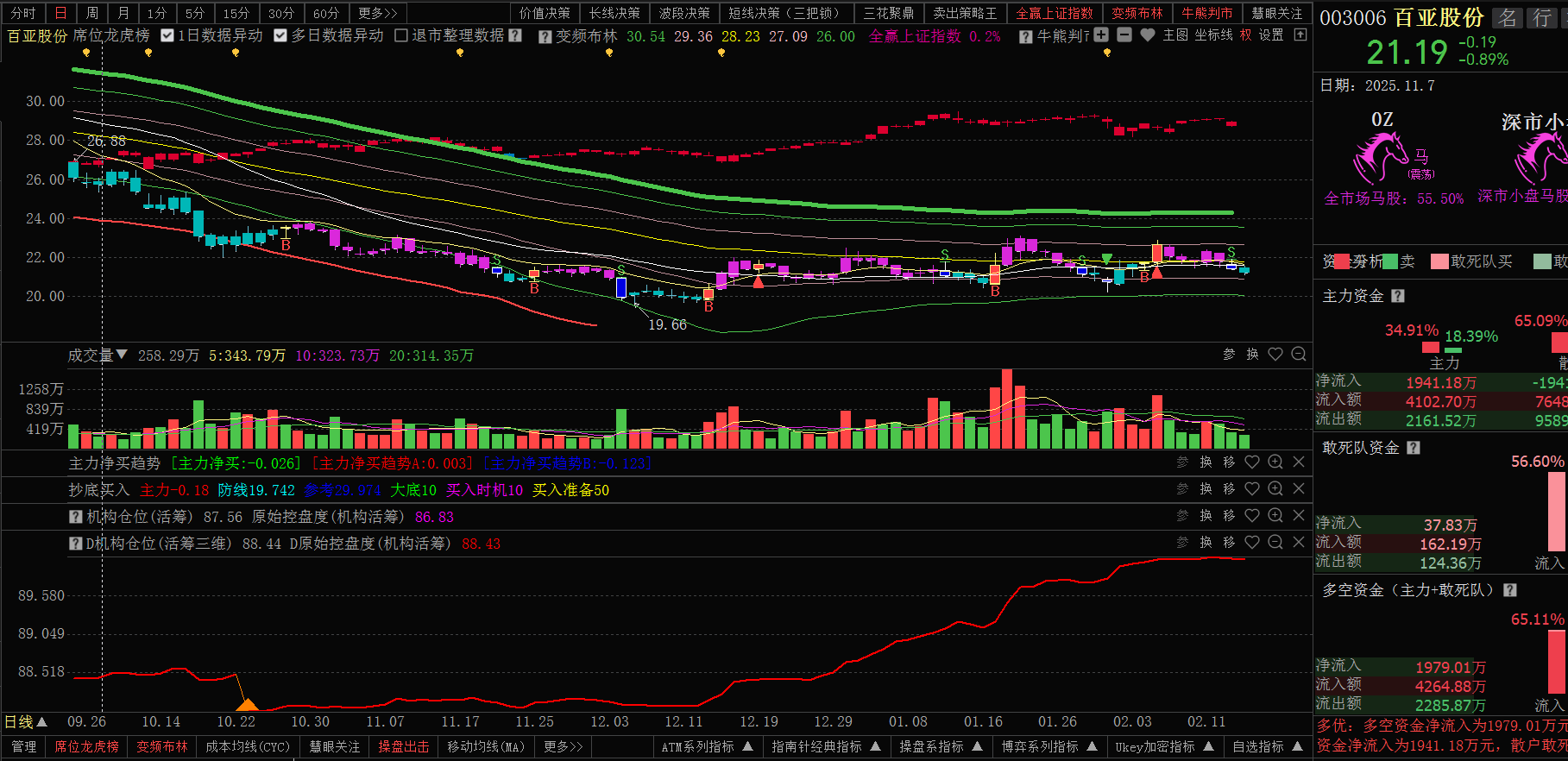Open the help icon beside 退市整理数据
This screenshot has width=1568, height=761.
(515, 35)
